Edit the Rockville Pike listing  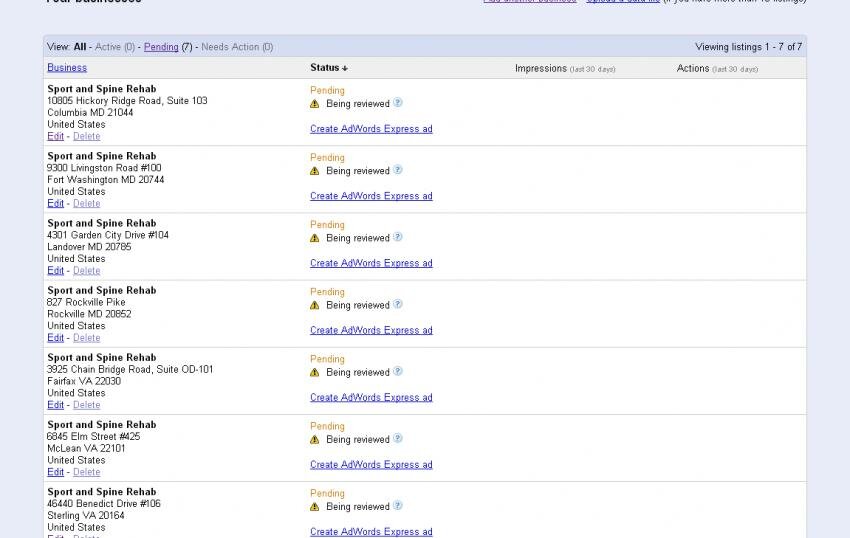click(55, 338)
